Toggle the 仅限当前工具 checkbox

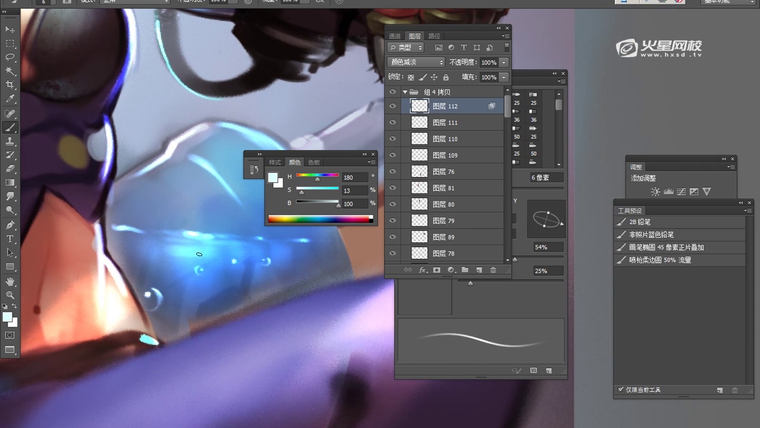(621, 389)
